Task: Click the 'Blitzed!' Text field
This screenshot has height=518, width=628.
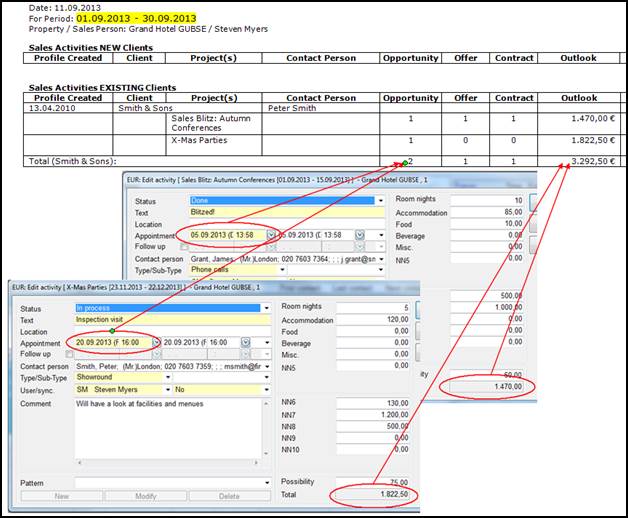Action: pyautogui.click(x=285, y=212)
